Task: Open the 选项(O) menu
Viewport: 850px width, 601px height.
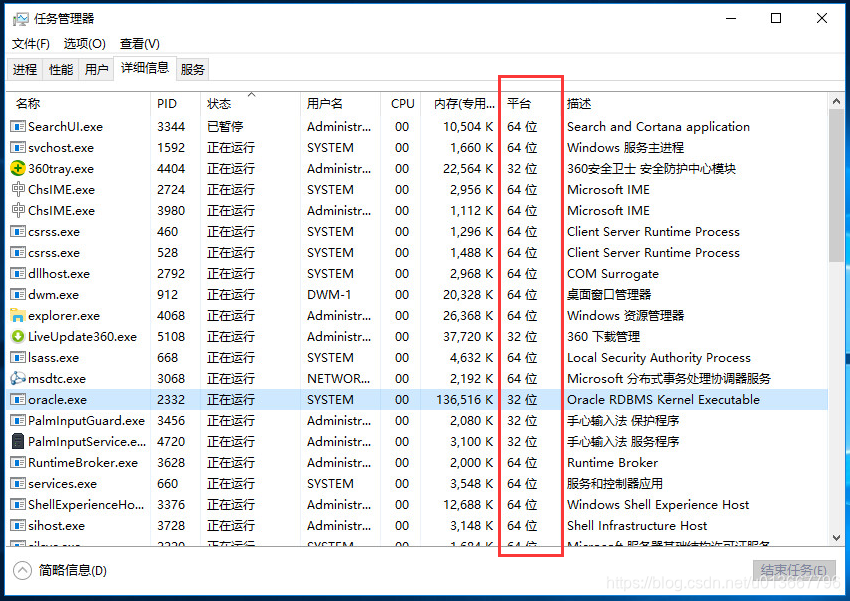Action: (84, 44)
